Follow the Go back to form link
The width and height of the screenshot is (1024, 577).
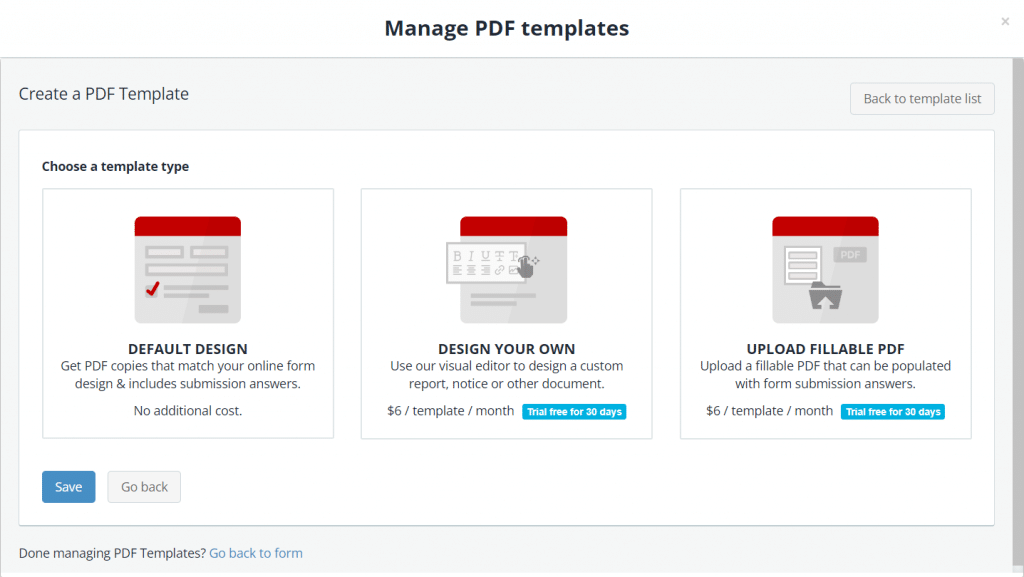255,553
